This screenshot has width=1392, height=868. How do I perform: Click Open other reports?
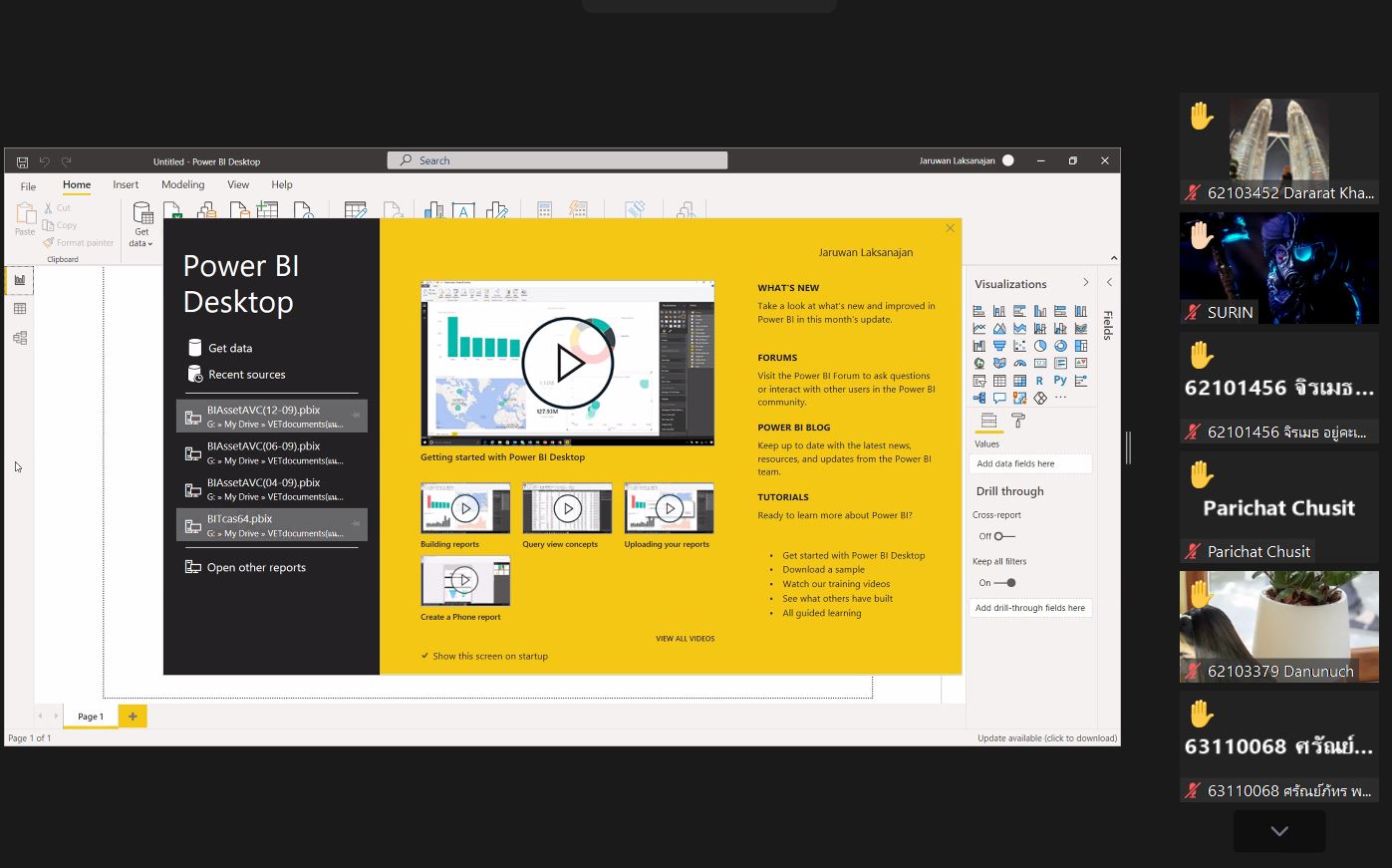click(245, 567)
